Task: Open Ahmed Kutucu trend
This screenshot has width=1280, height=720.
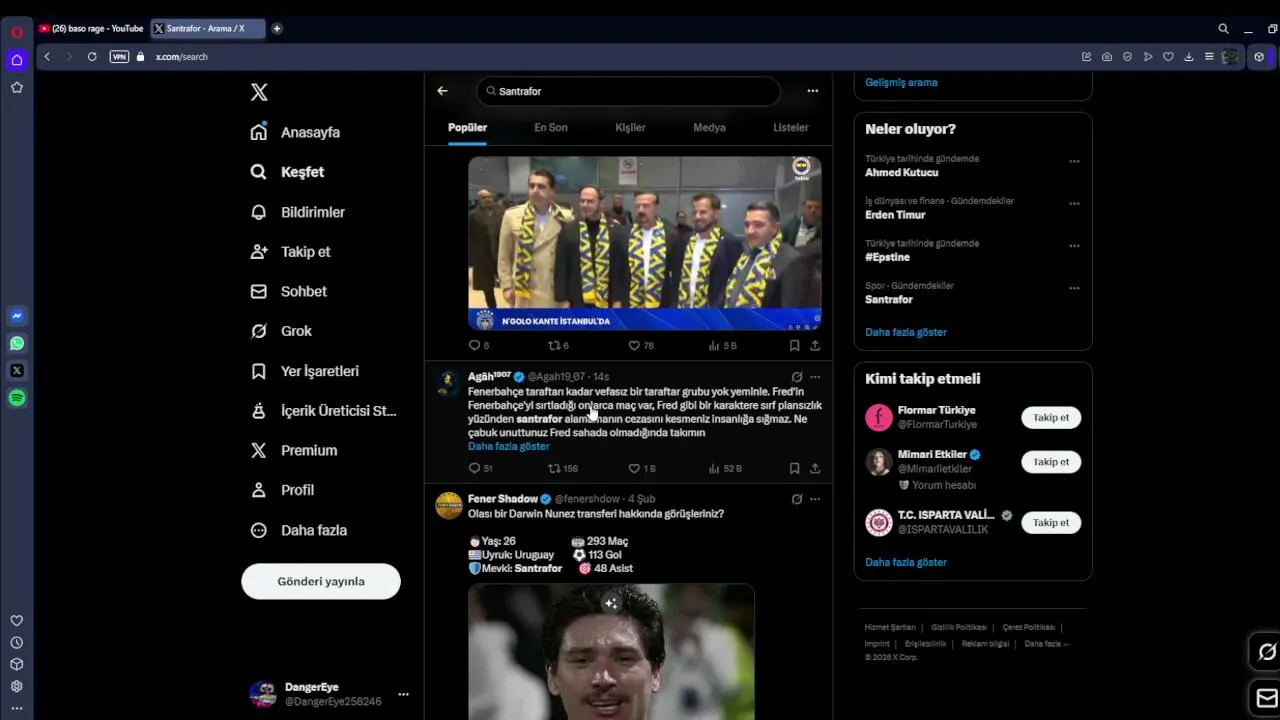Action: (901, 172)
